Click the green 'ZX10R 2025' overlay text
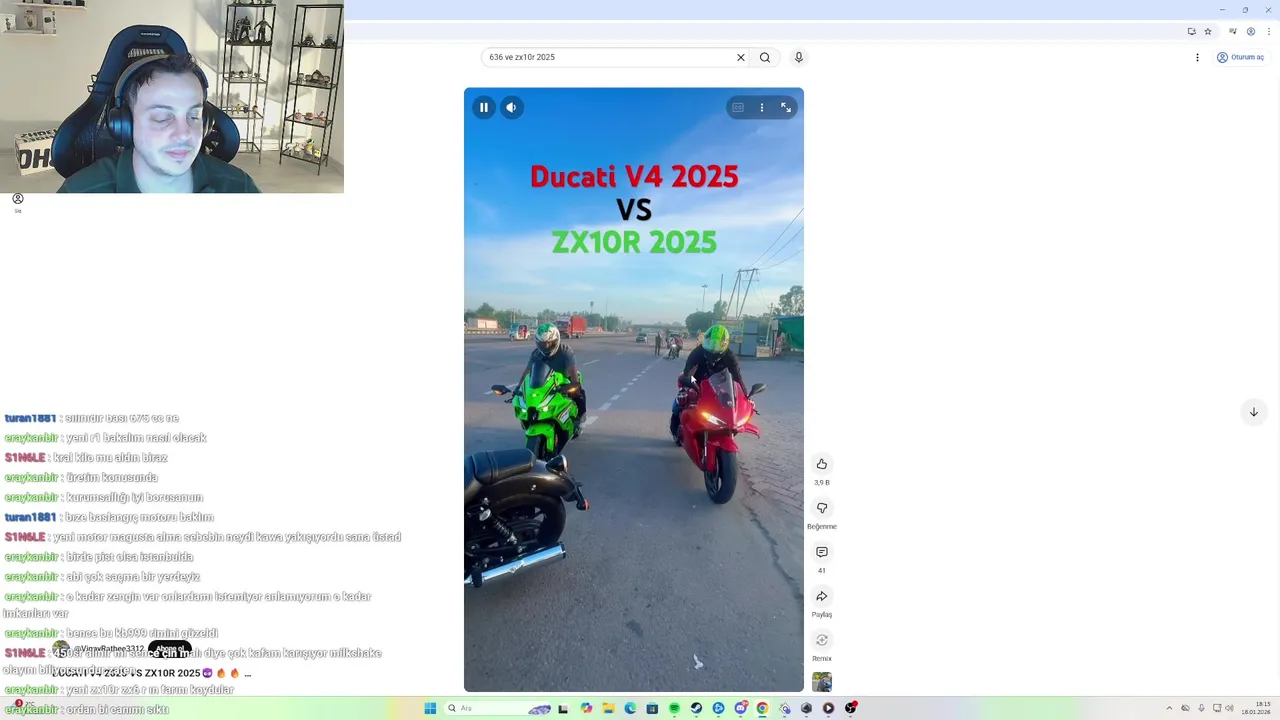This screenshot has width=1280, height=720. pos(634,242)
